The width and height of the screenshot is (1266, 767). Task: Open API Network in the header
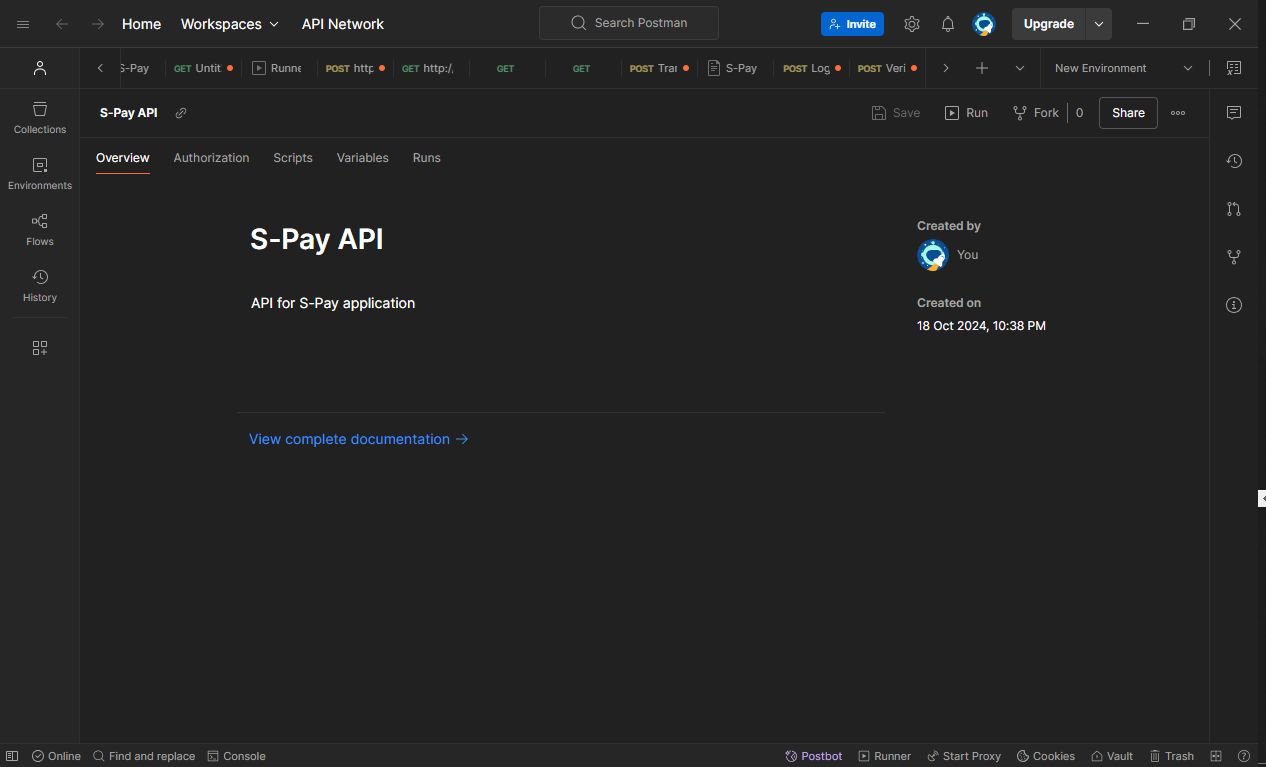(343, 24)
